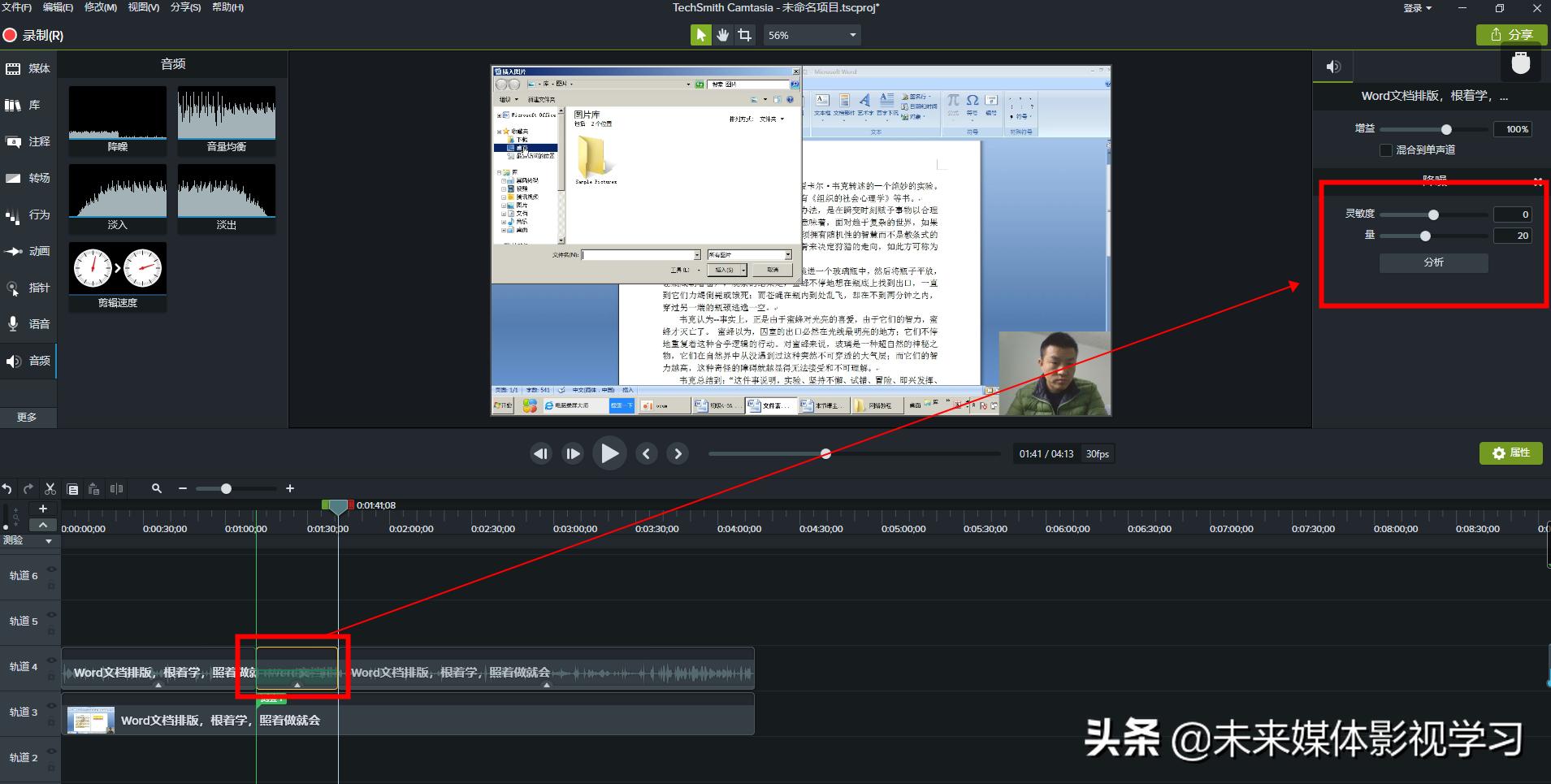1551x784 pixels.
Task: Toggle visibility eye for 轨道 3
Action: pyautogui.click(x=51, y=705)
